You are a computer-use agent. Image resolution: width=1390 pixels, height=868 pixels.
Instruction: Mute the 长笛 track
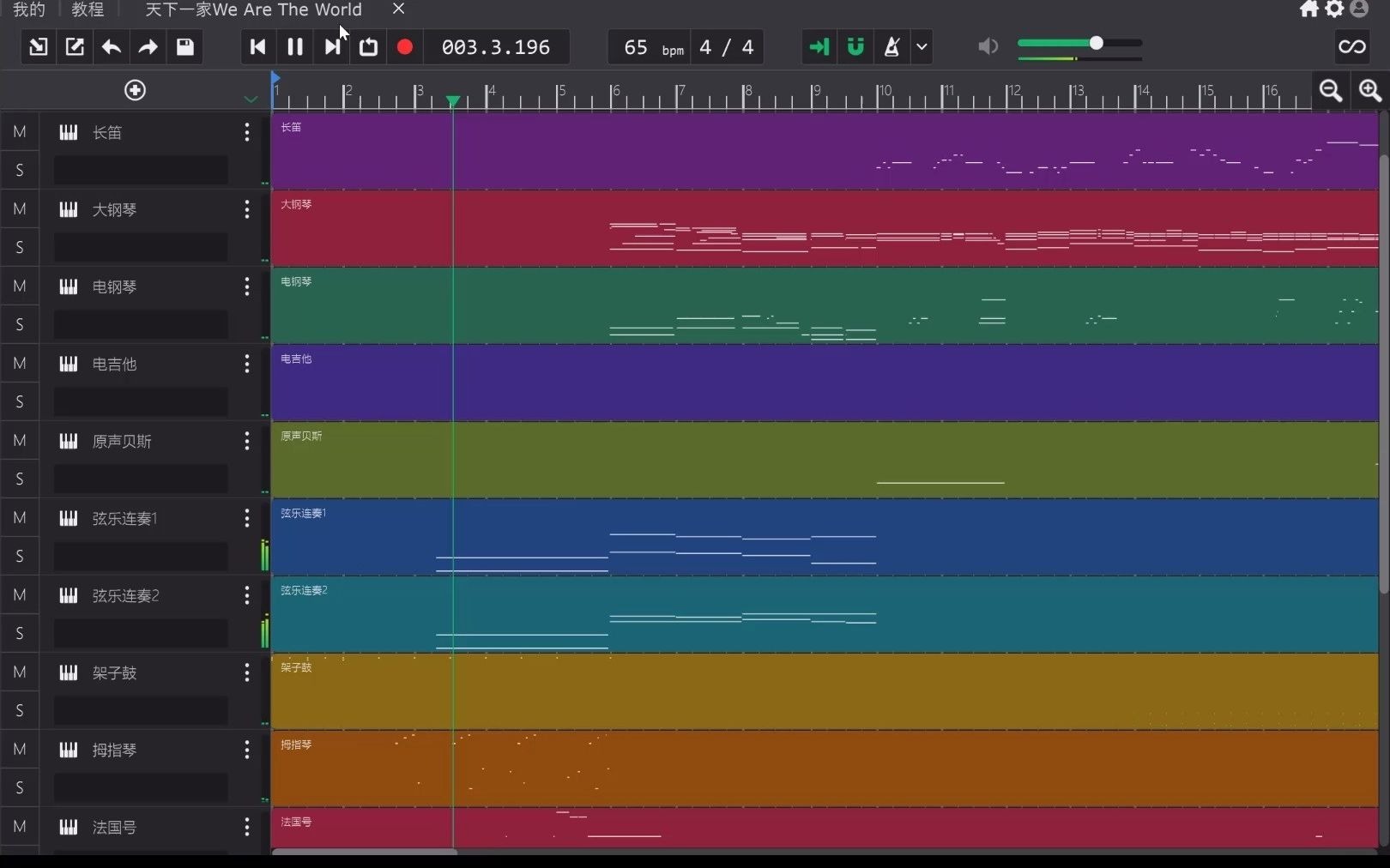tap(20, 132)
